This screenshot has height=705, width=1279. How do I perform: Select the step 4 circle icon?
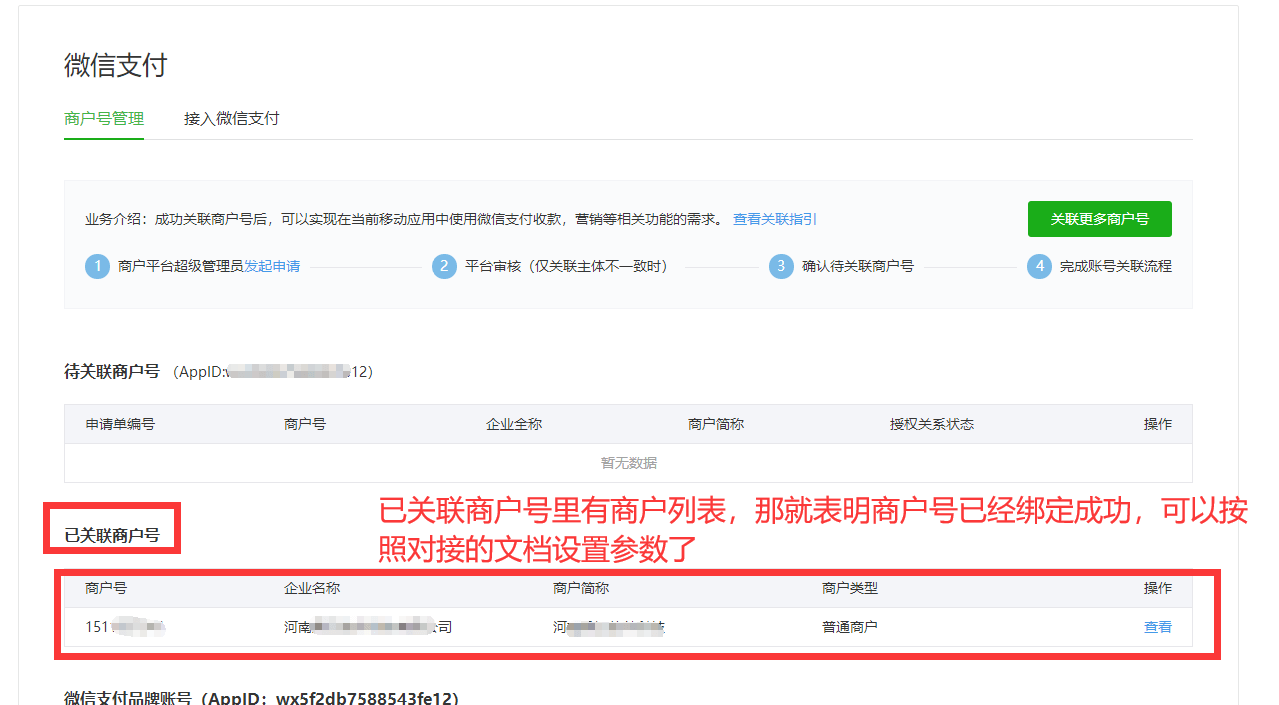pyautogui.click(x=1039, y=266)
